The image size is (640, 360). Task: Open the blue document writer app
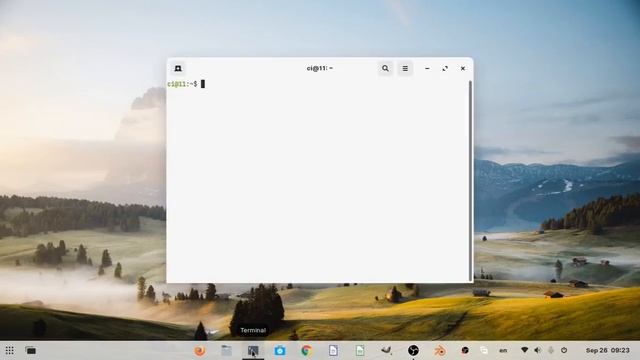[x=333, y=351]
